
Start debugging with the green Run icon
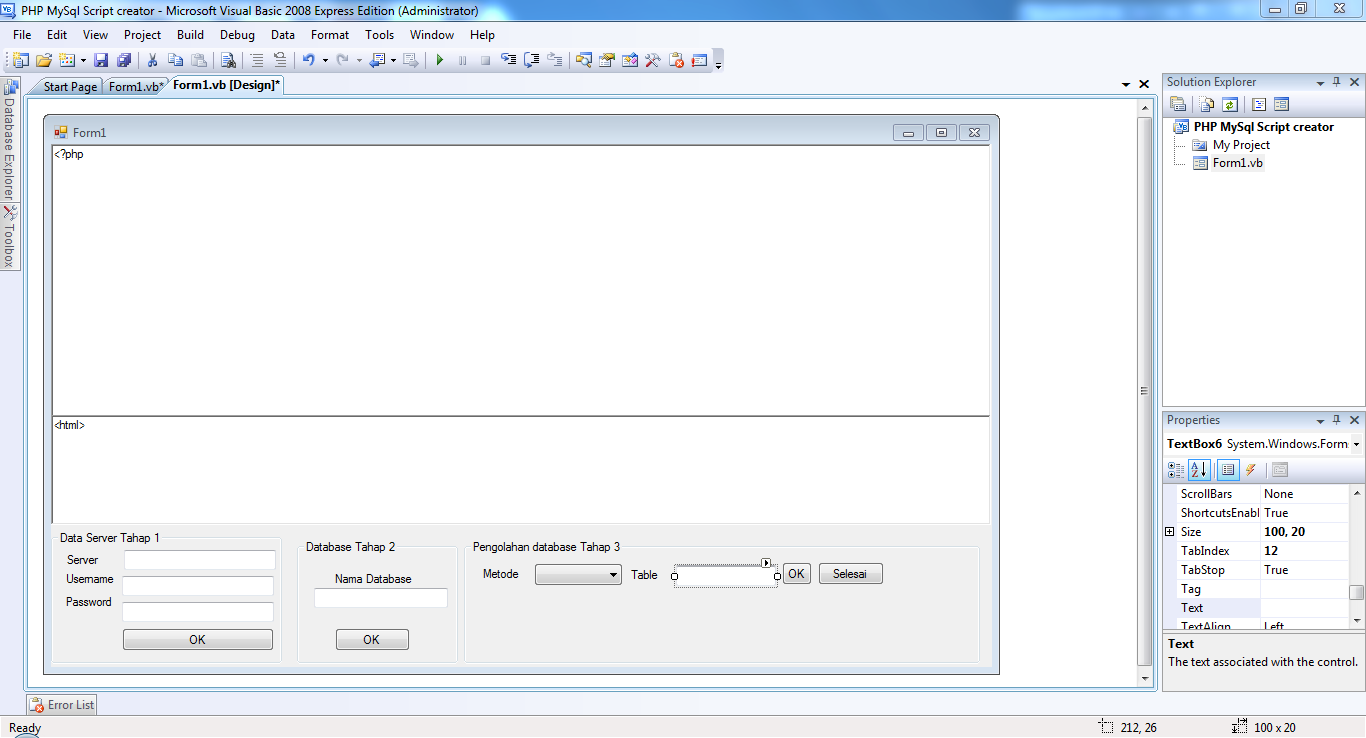tap(439, 60)
